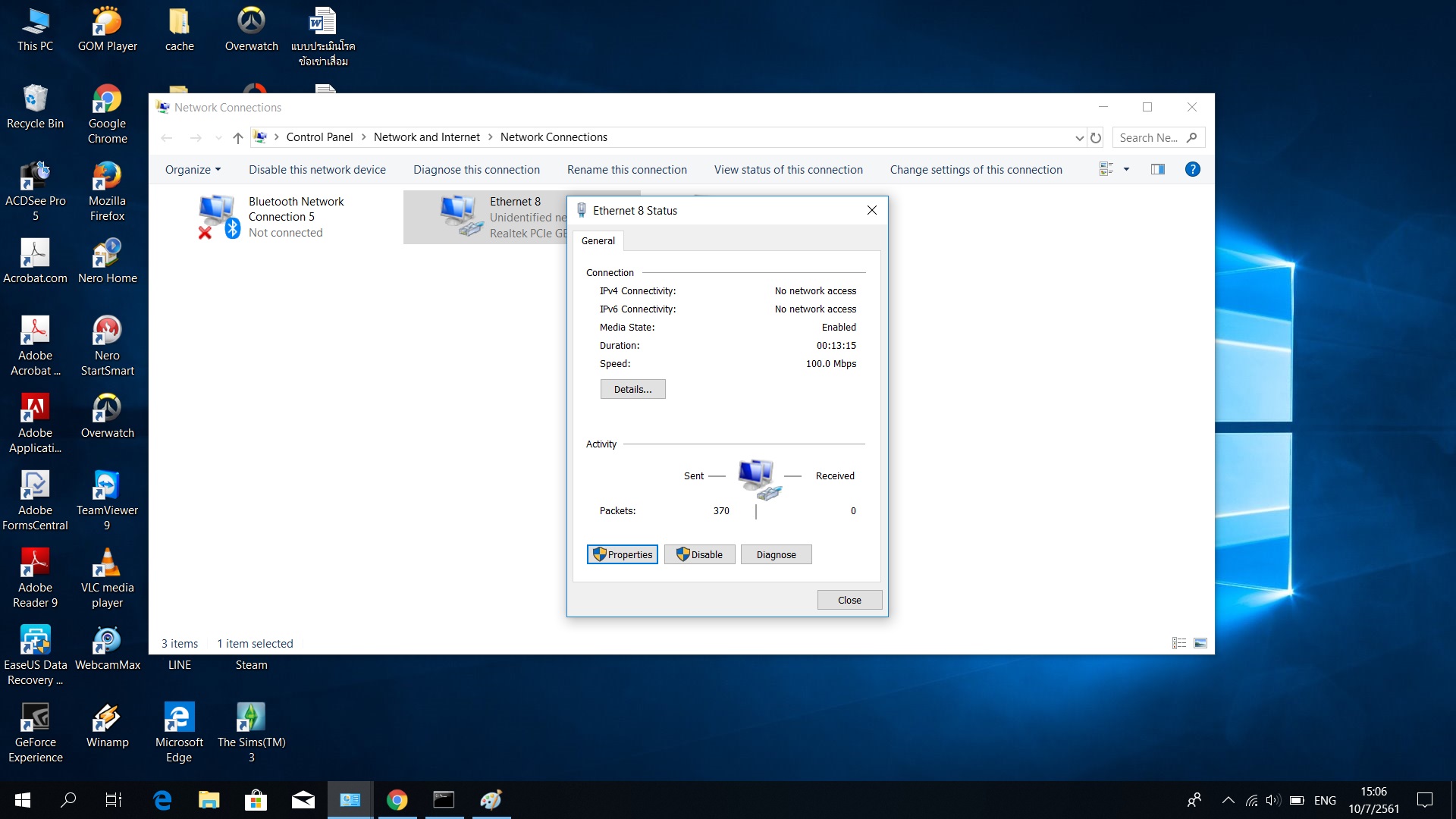Refresh the Network Connections address bar

pyautogui.click(x=1095, y=137)
